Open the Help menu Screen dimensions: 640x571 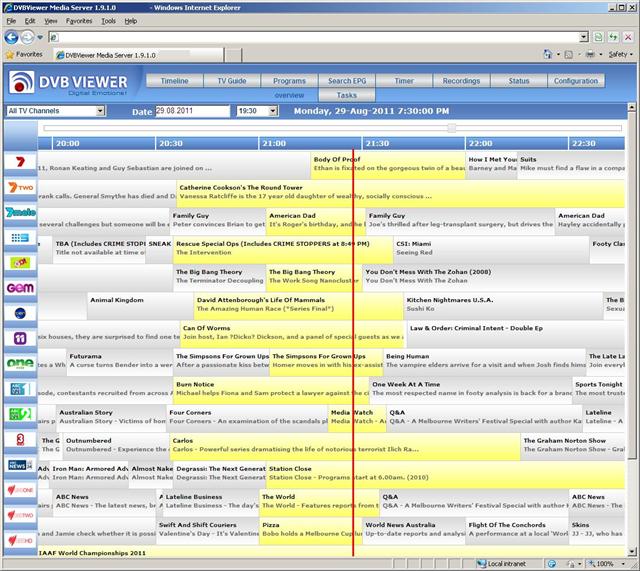(x=131, y=21)
